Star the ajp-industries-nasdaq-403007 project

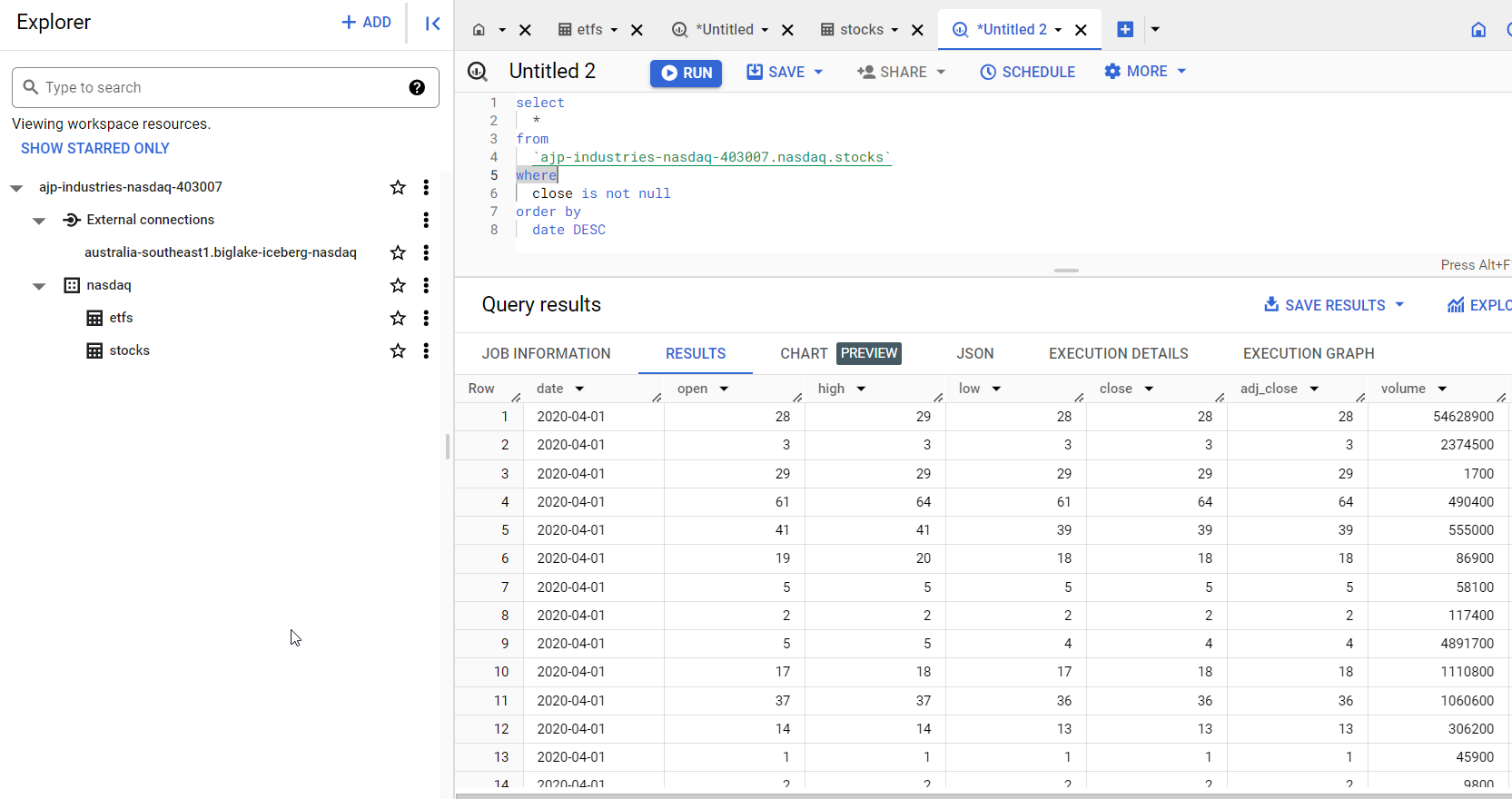tap(398, 187)
